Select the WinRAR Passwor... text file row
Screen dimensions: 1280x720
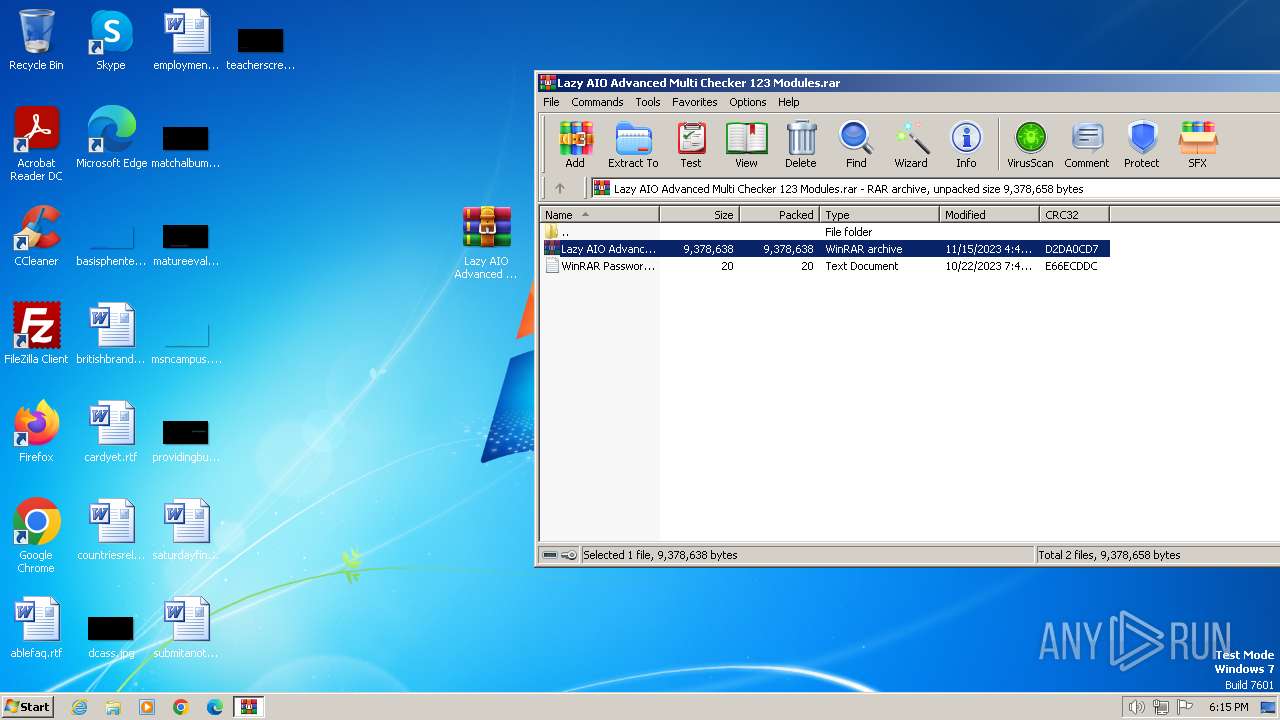pyautogui.click(x=826, y=266)
